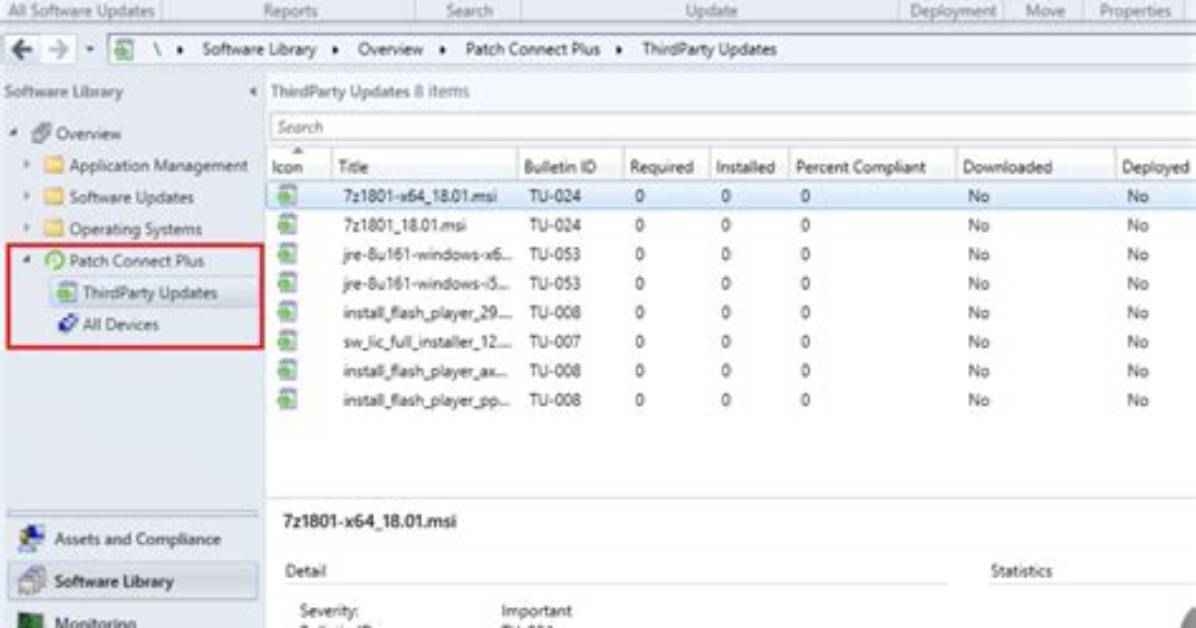Click Software Updates folder icon
This screenshot has width=1196, height=628.
(53, 197)
